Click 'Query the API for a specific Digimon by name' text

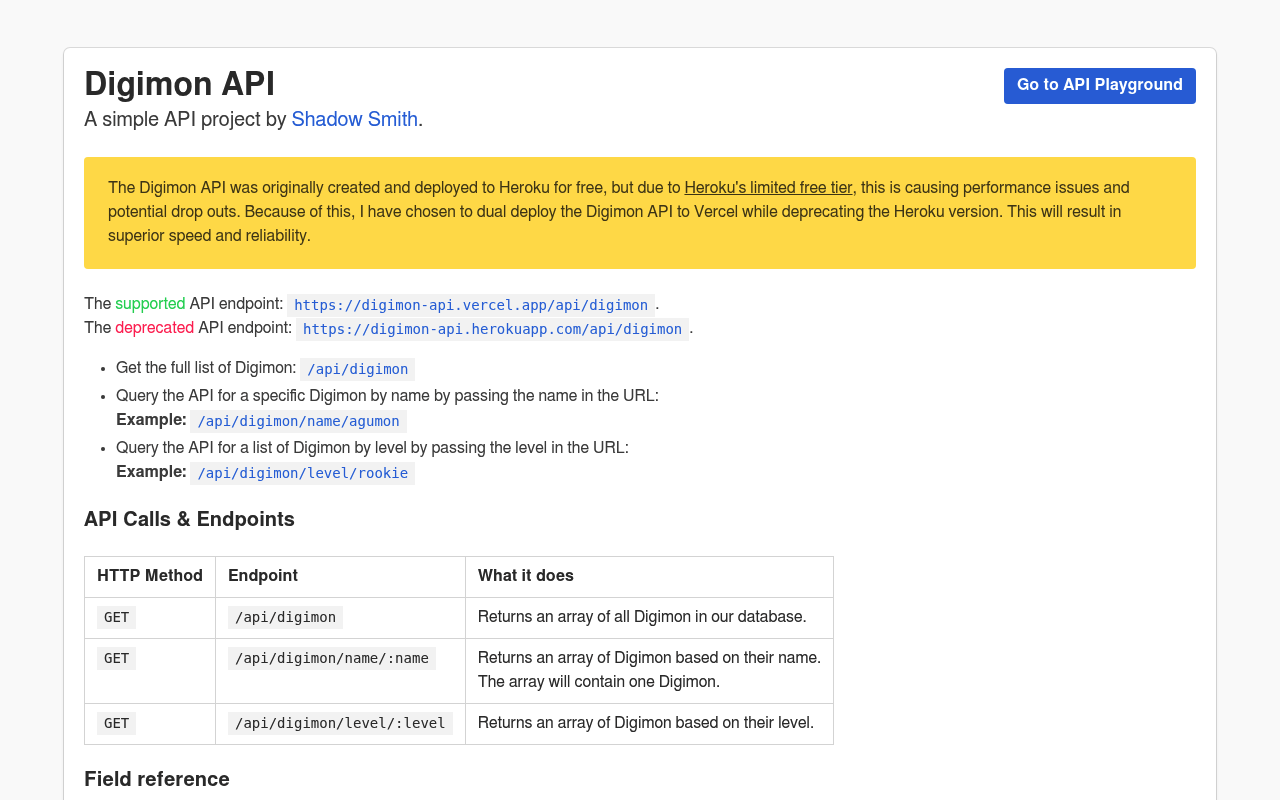pyautogui.click(x=387, y=396)
